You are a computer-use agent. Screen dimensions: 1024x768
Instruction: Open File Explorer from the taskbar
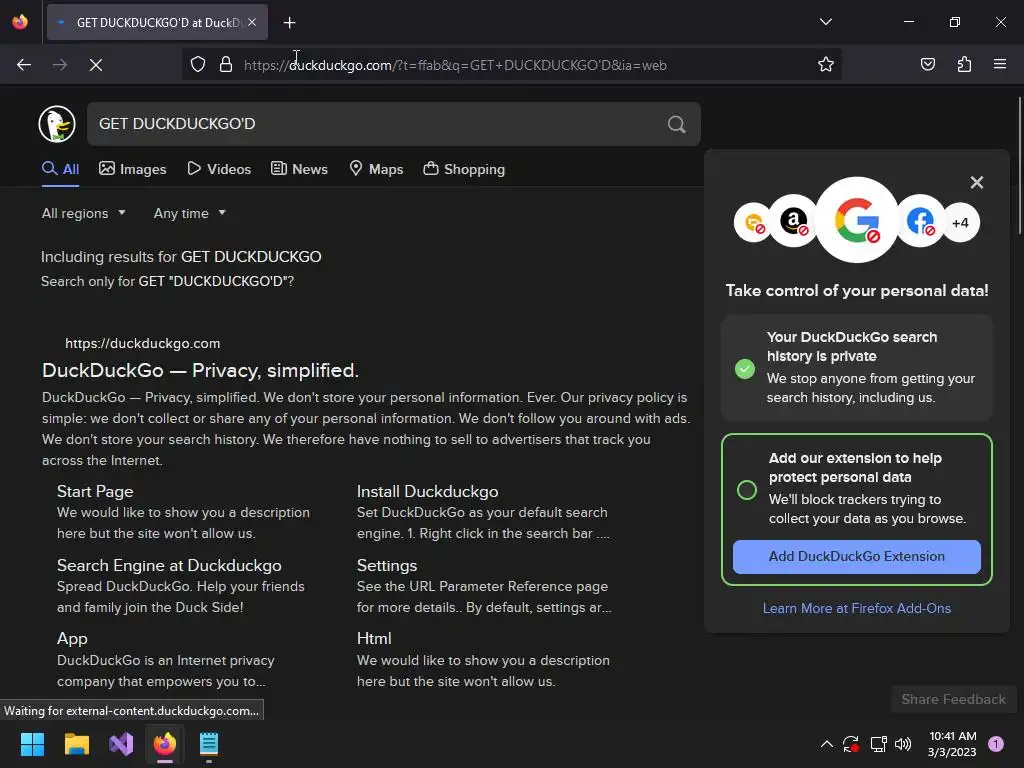[76, 744]
